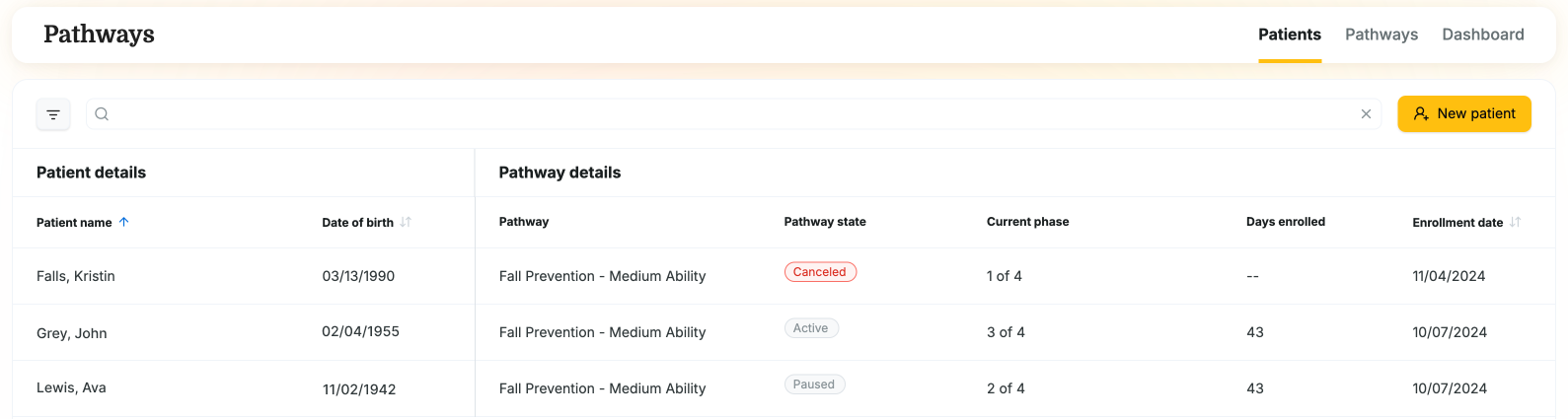
Task: Open the Dashboard tab
Action: 1482,35
